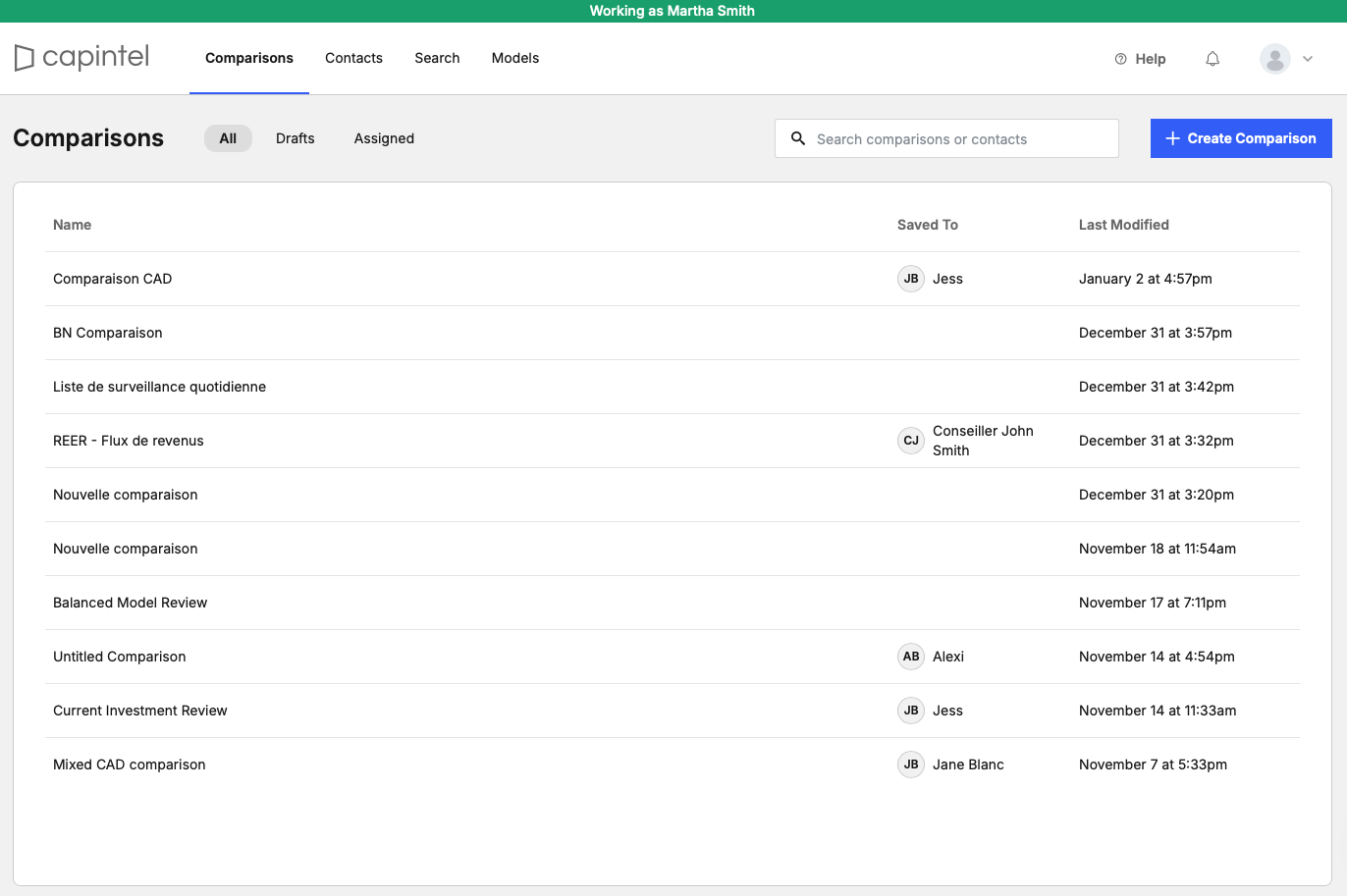Click the Create Comparison button

[x=1241, y=138]
